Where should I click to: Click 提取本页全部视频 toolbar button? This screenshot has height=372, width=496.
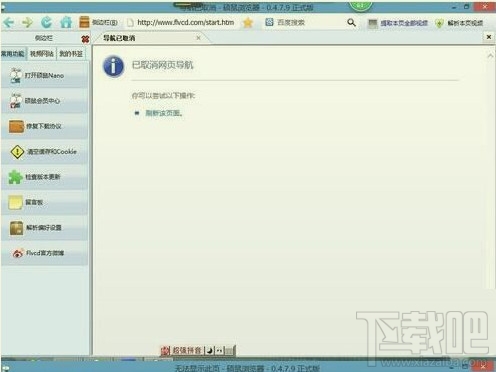click(398, 23)
